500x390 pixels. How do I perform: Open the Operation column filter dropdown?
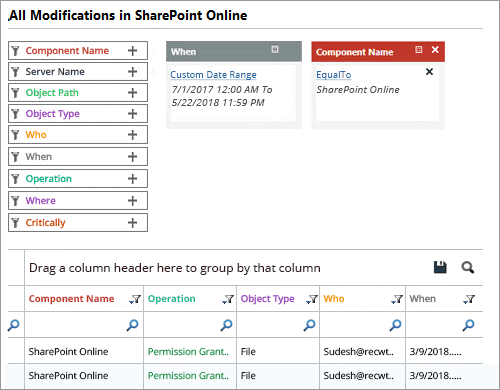click(228, 299)
